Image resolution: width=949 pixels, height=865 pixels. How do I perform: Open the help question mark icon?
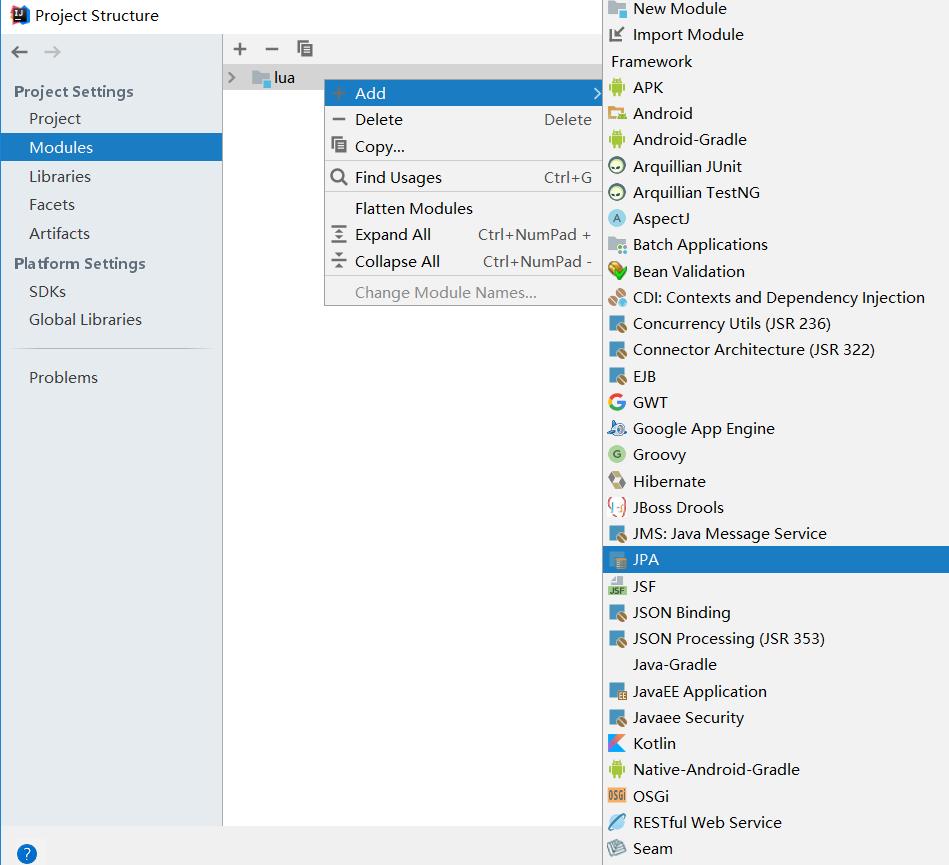pos(27,853)
